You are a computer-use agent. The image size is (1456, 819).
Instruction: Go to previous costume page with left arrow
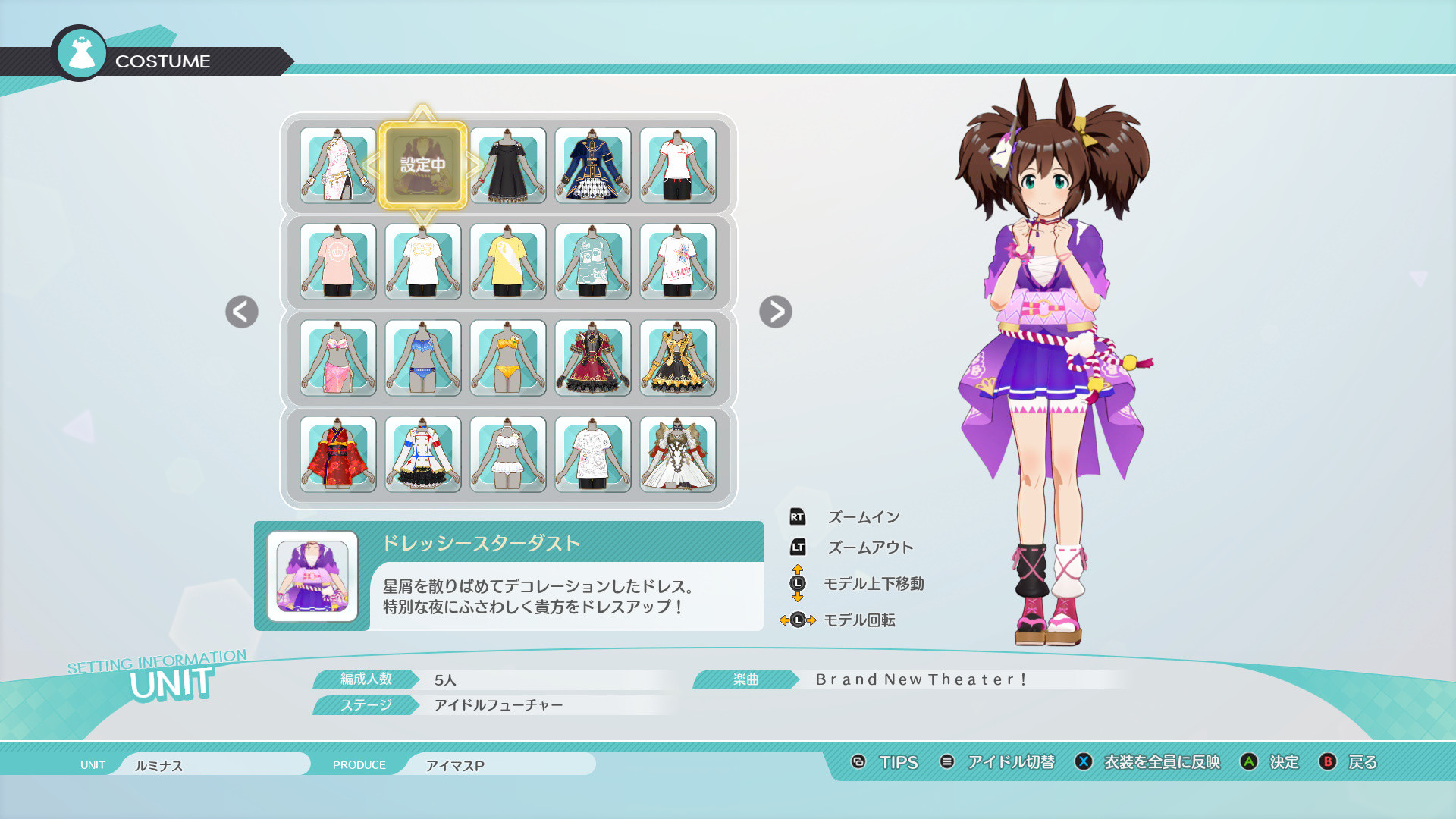click(x=241, y=312)
